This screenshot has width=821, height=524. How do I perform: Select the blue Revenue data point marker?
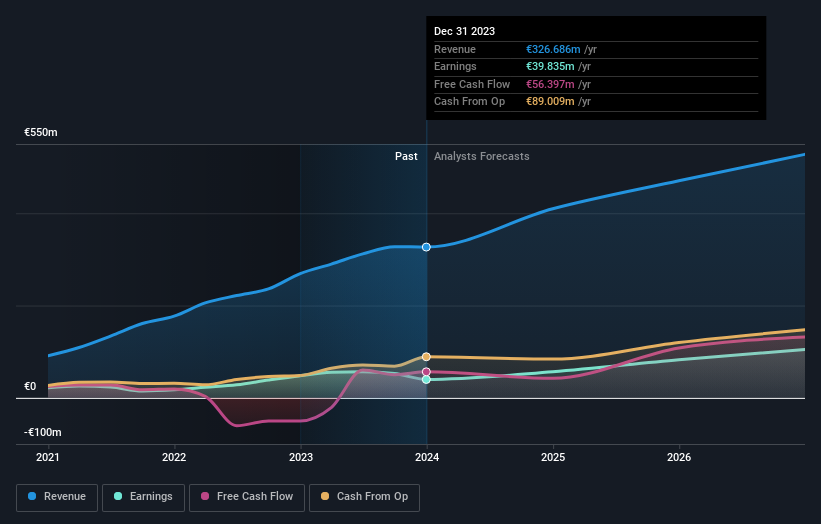pyautogui.click(x=426, y=247)
